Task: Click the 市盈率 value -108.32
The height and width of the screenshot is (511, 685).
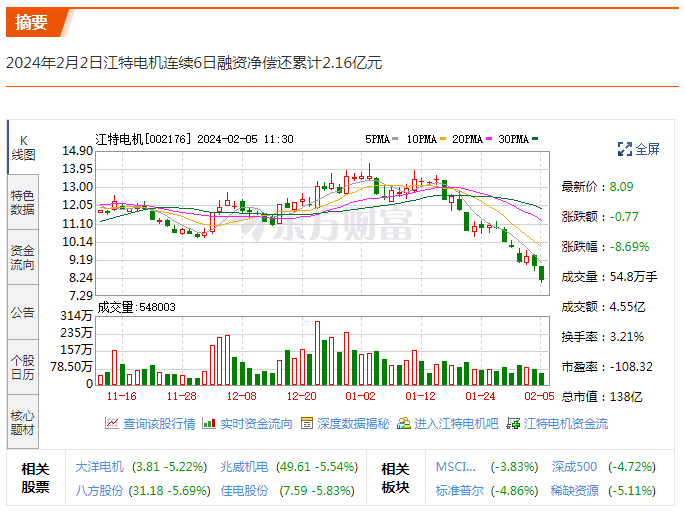Action: click(x=631, y=366)
